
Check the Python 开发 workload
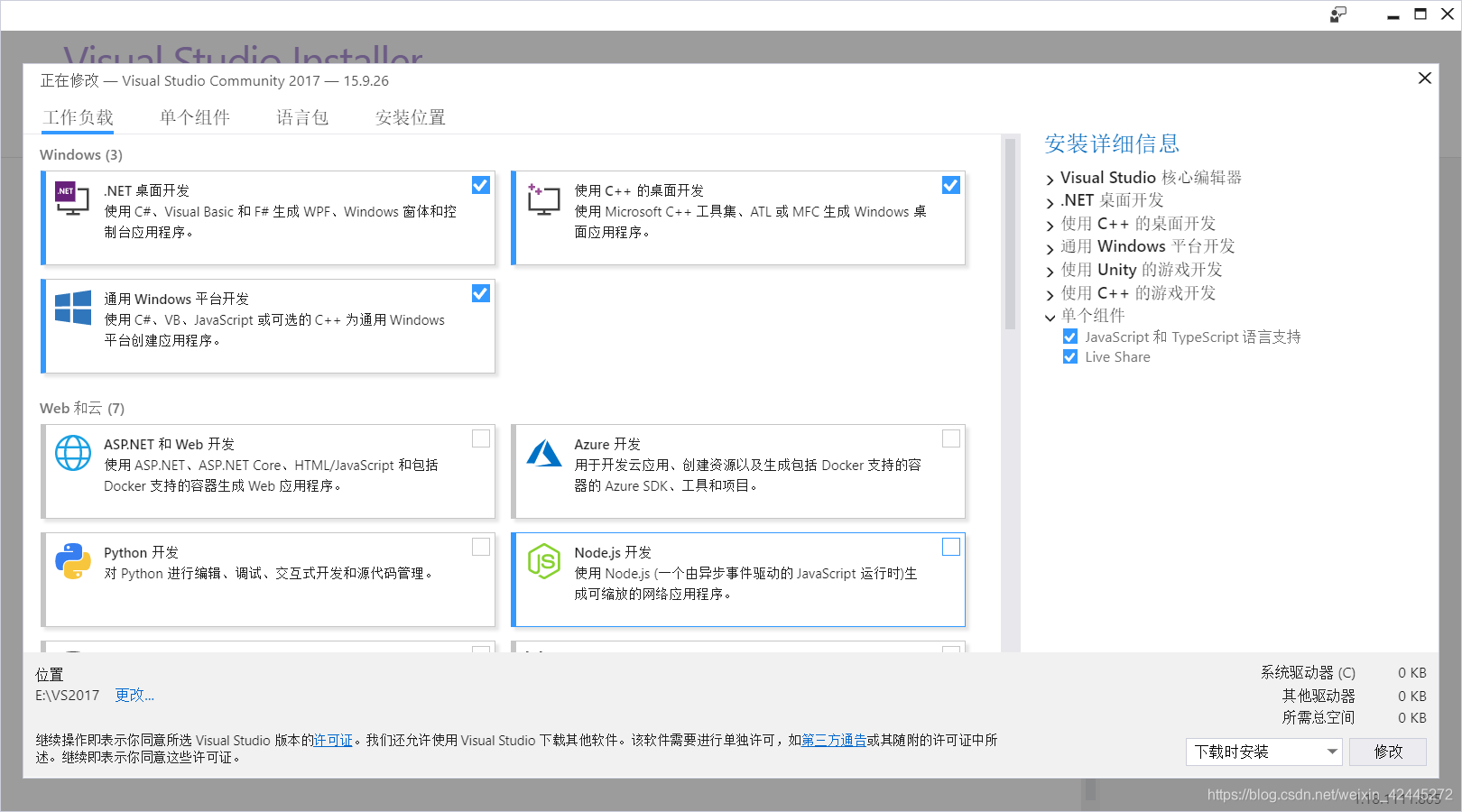coord(481,547)
